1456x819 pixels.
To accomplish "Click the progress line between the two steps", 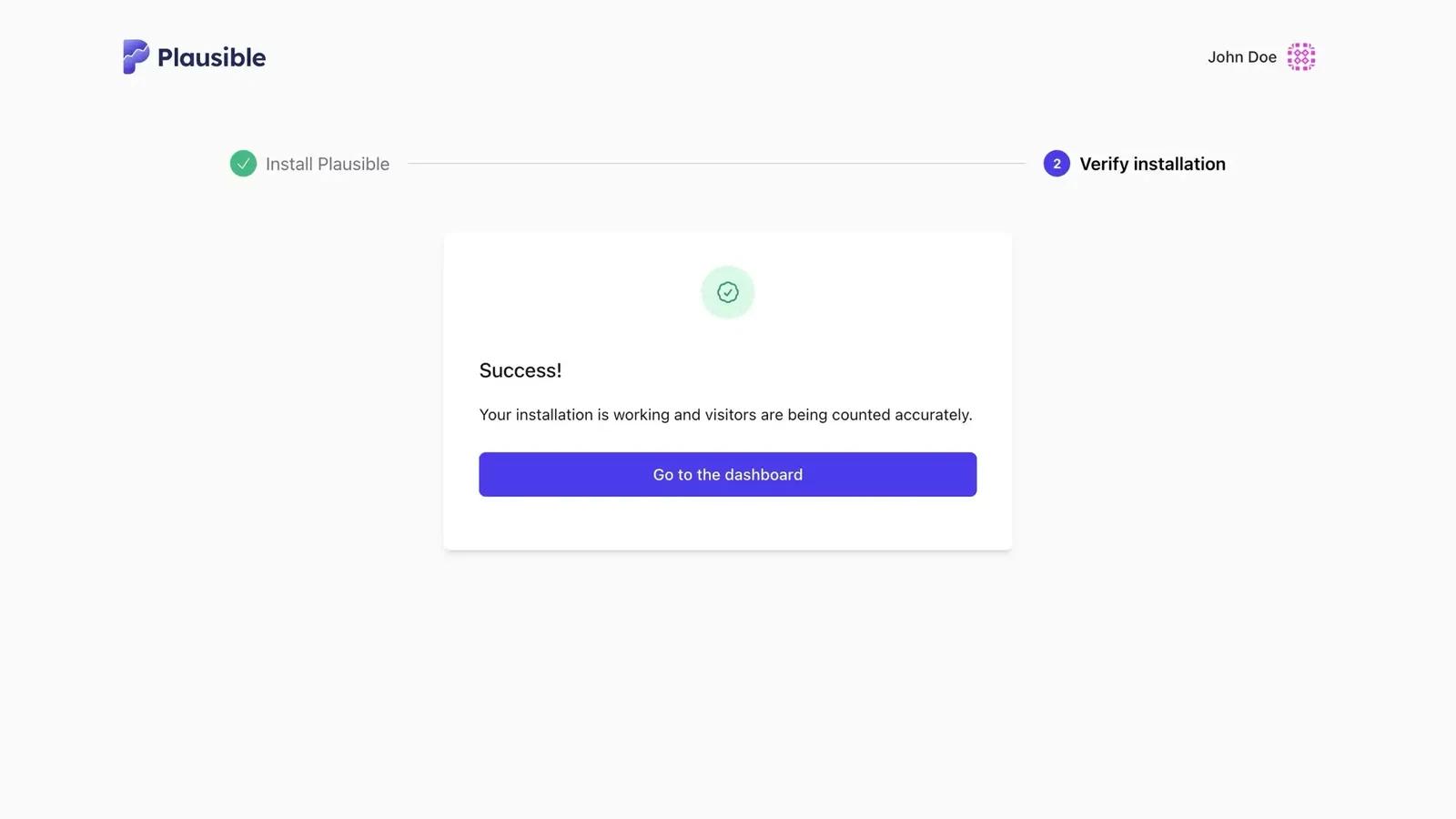I will pos(719,164).
